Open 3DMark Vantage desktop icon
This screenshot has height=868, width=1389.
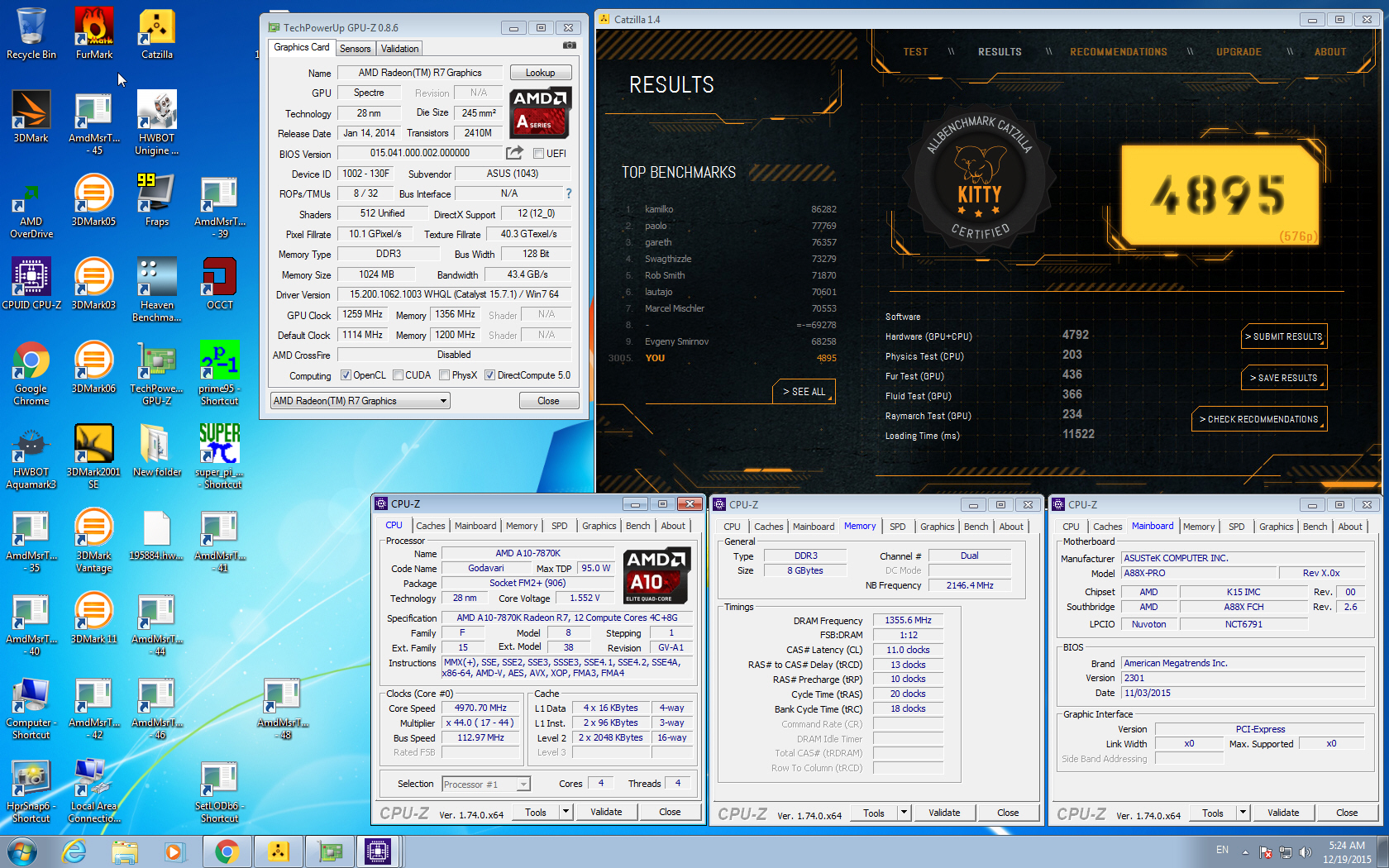pyautogui.click(x=94, y=540)
